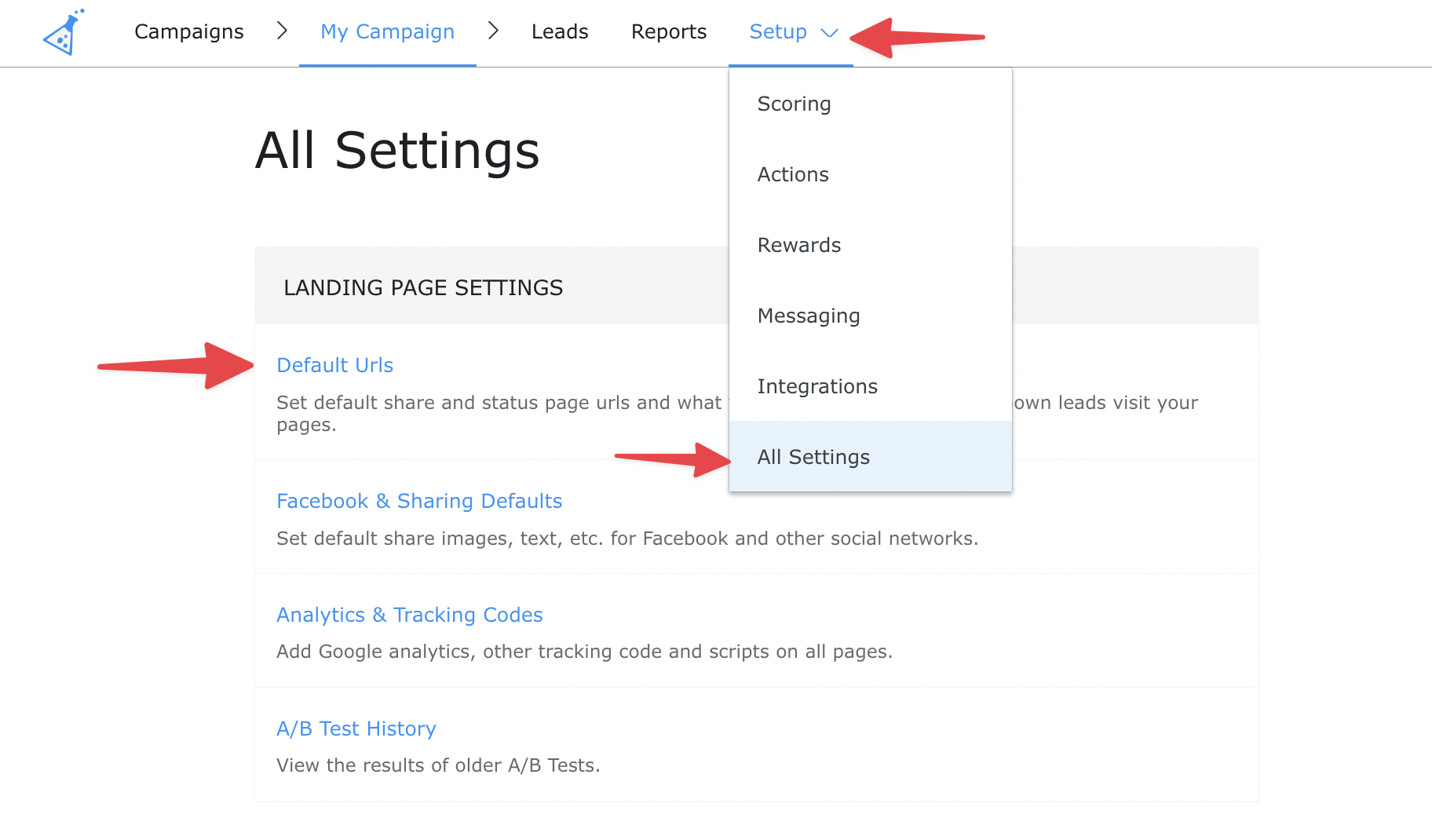The image size is (1432, 840).
Task: Open the Reports tab
Action: pos(668,31)
